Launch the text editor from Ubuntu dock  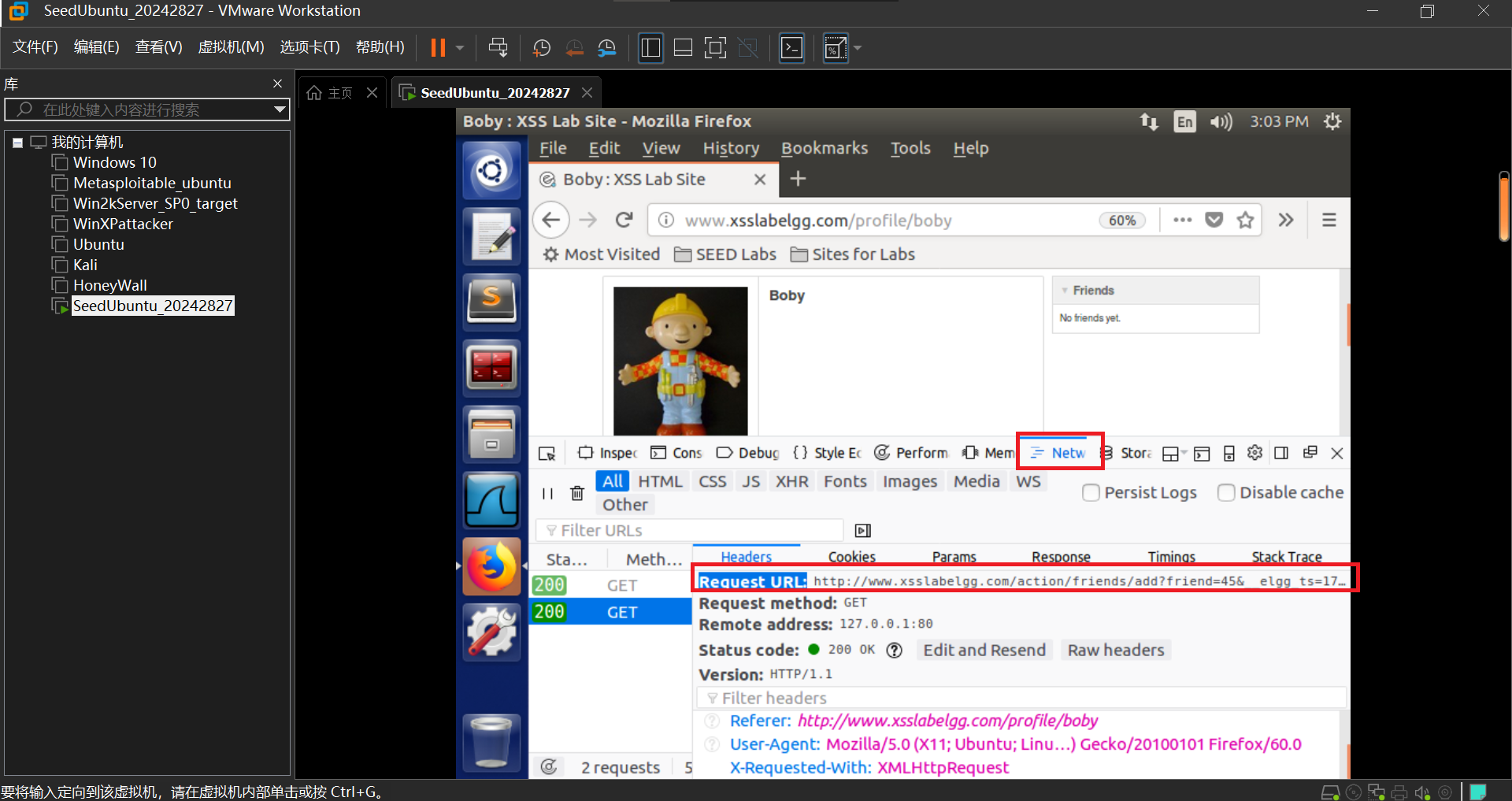point(491,235)
